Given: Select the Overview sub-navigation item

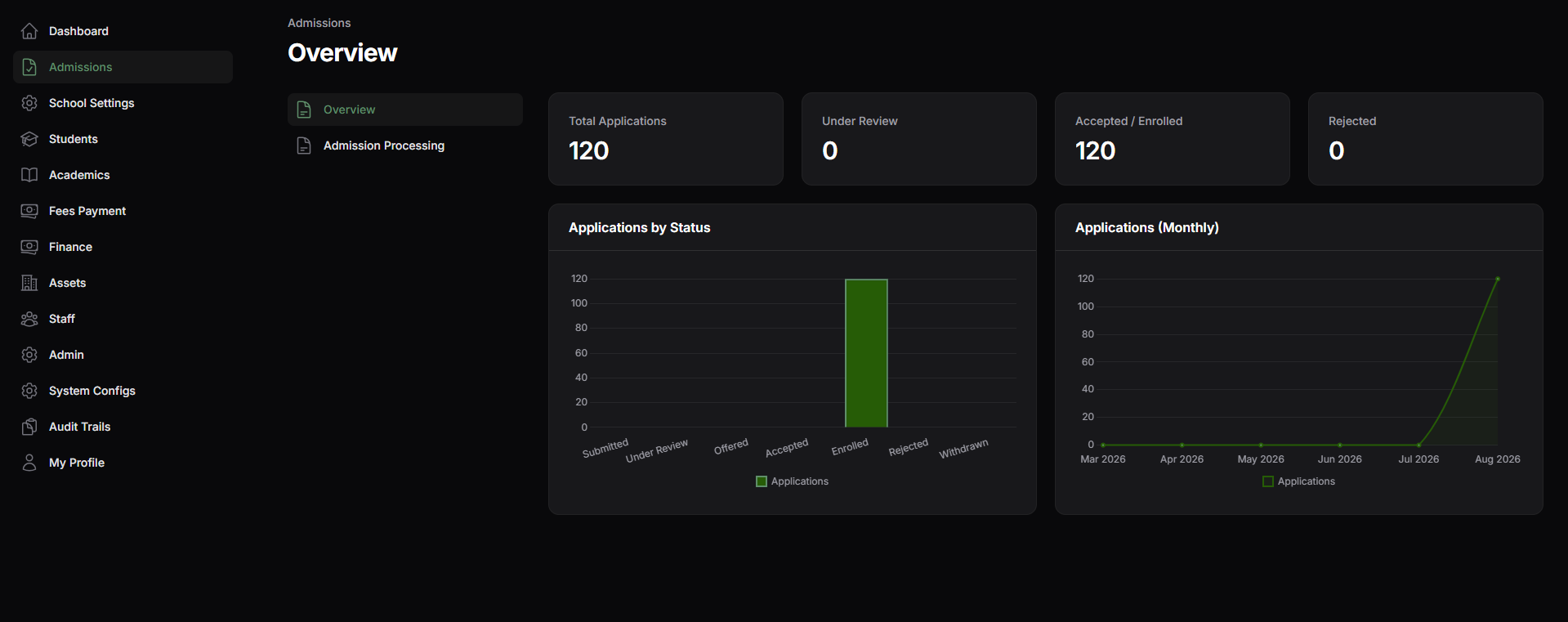Looking at the screenshot, I should (405, 110).
